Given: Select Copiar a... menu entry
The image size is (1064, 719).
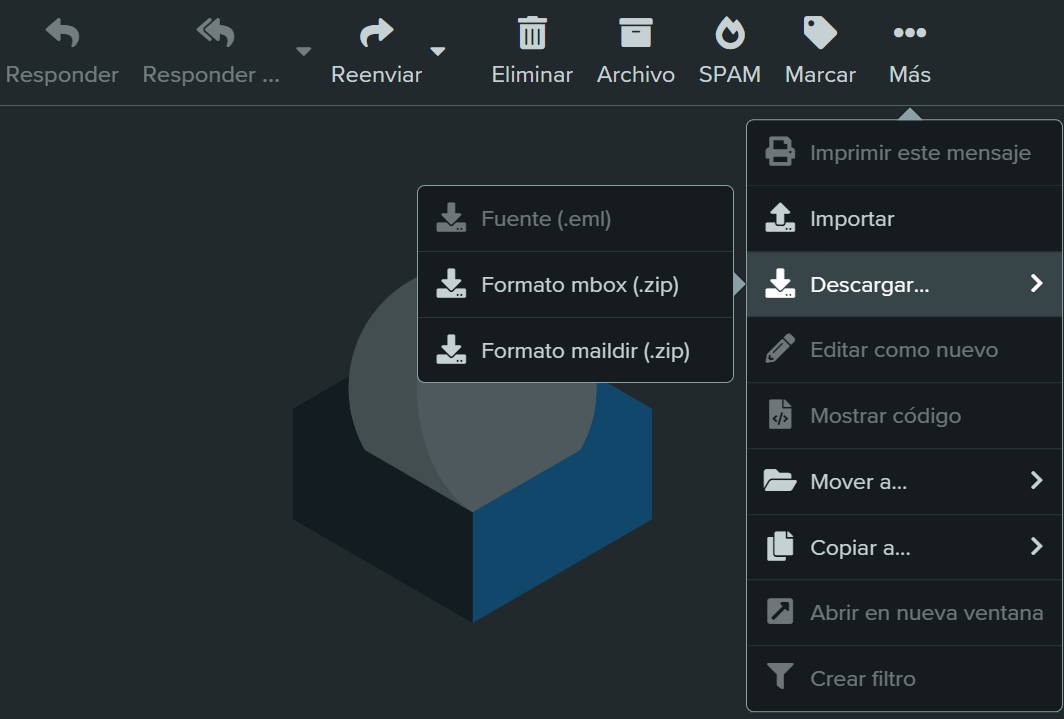Looking at the screenshot, I should point(905,547).
